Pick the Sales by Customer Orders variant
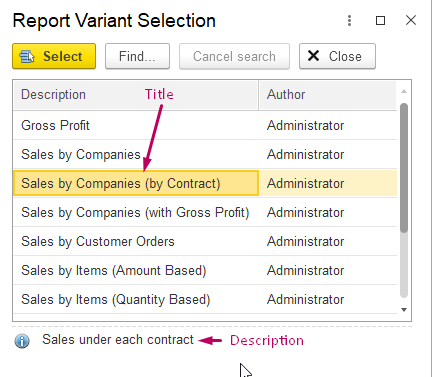Screen dimensions: 432x377 click(205, 241)
